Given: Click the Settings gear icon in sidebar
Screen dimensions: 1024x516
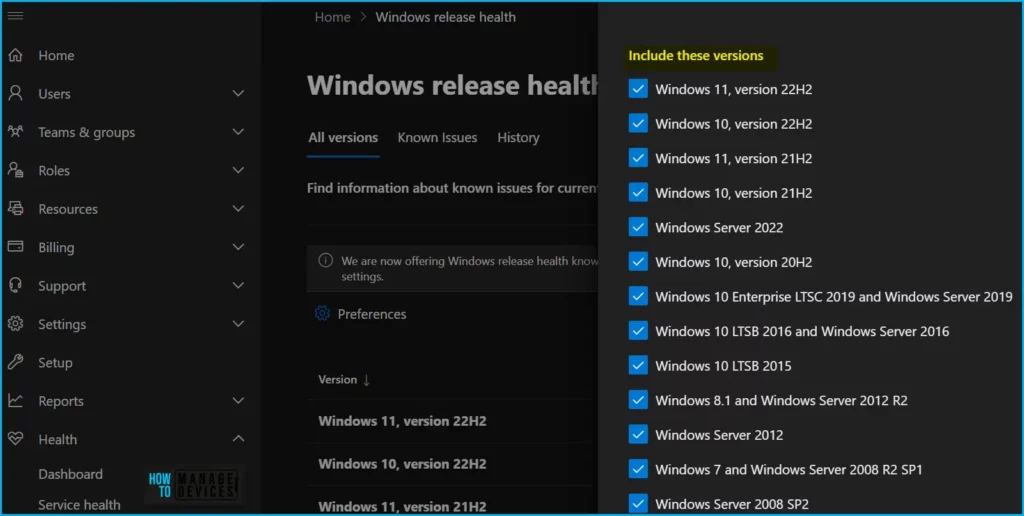Looking at the screenshot, I should (x=15, y=324).
